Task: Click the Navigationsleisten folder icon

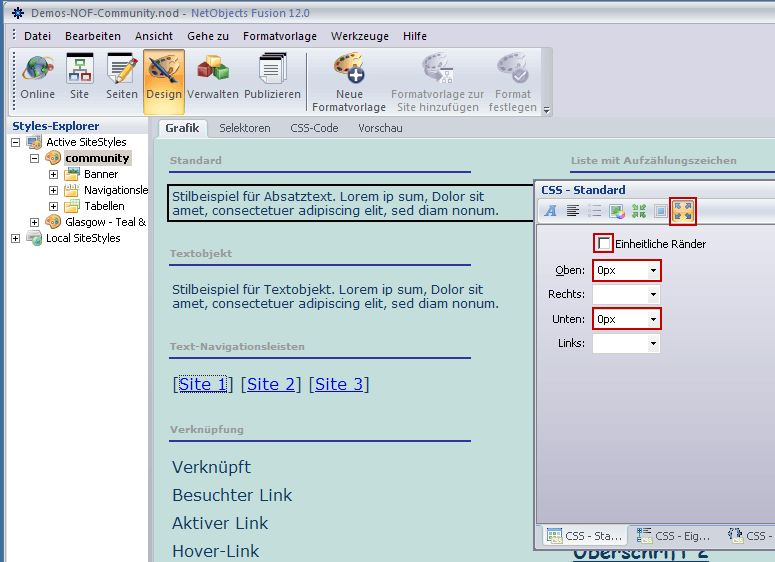Action: [x=72, y=190]
